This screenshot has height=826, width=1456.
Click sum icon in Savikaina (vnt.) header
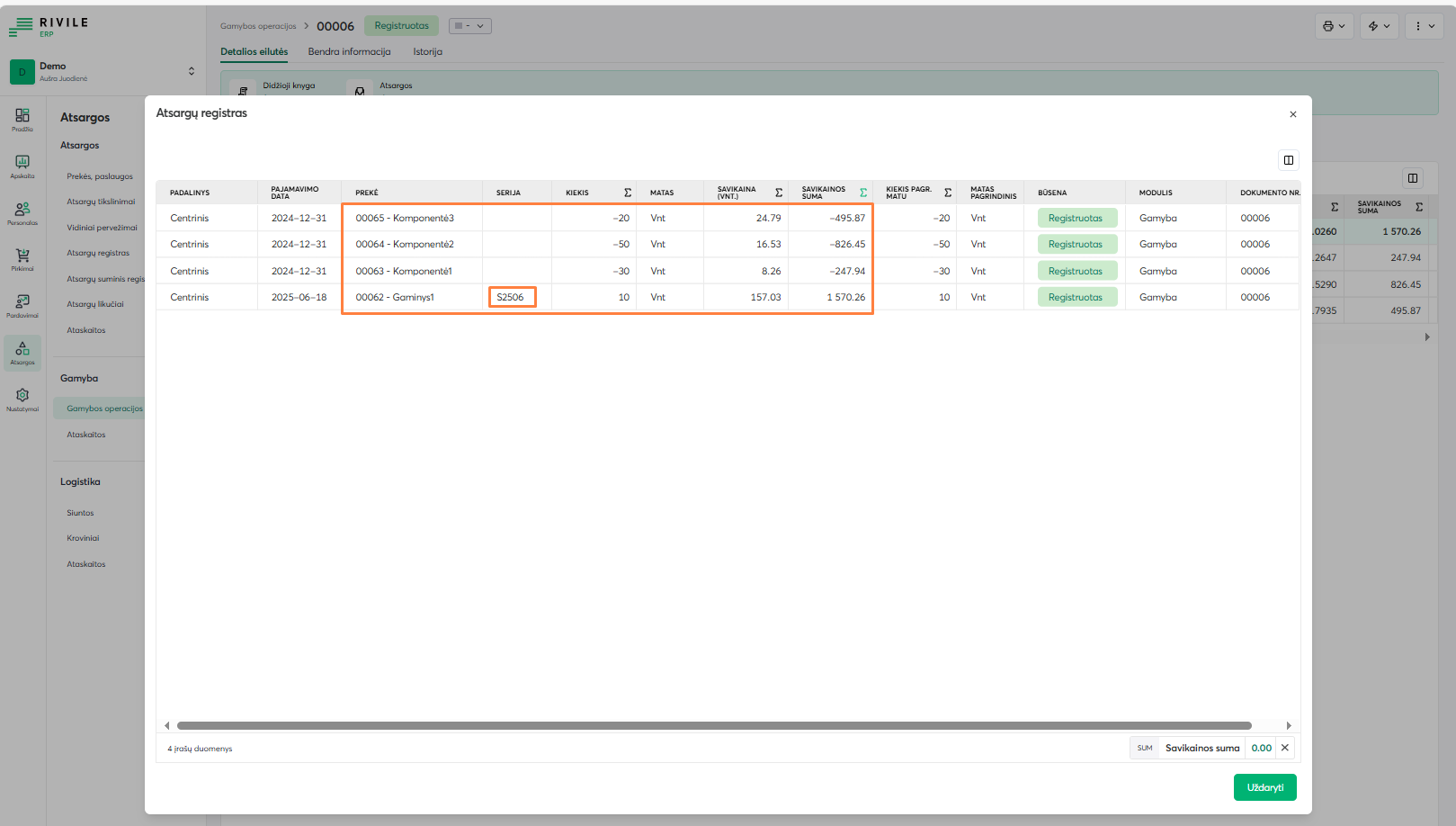[x=778, y=193]
